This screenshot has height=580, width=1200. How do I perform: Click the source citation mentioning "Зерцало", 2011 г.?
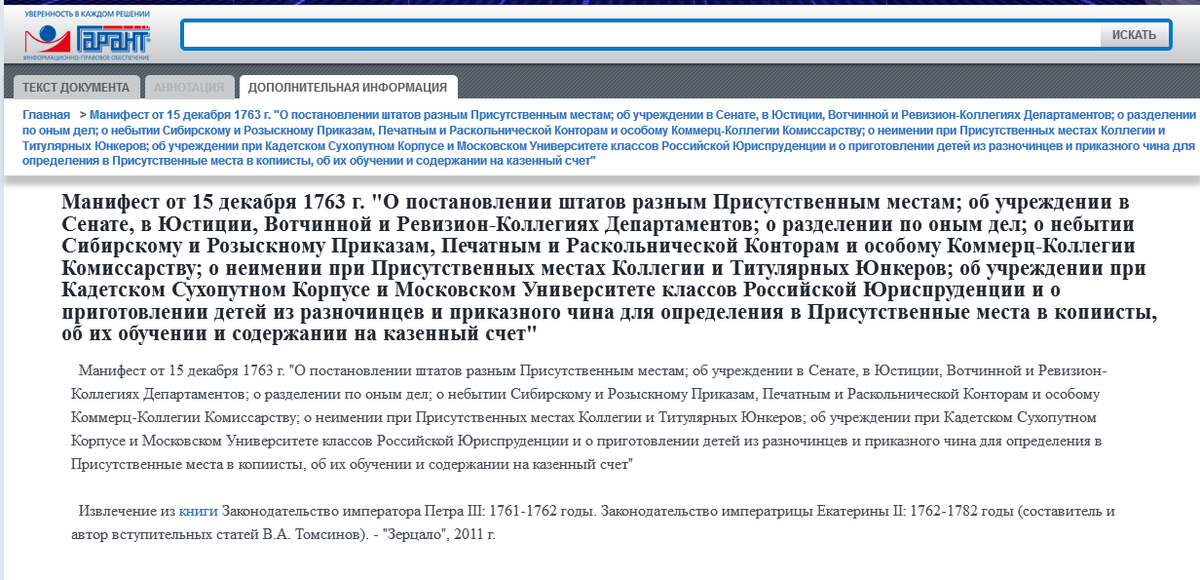click(593, 523)
